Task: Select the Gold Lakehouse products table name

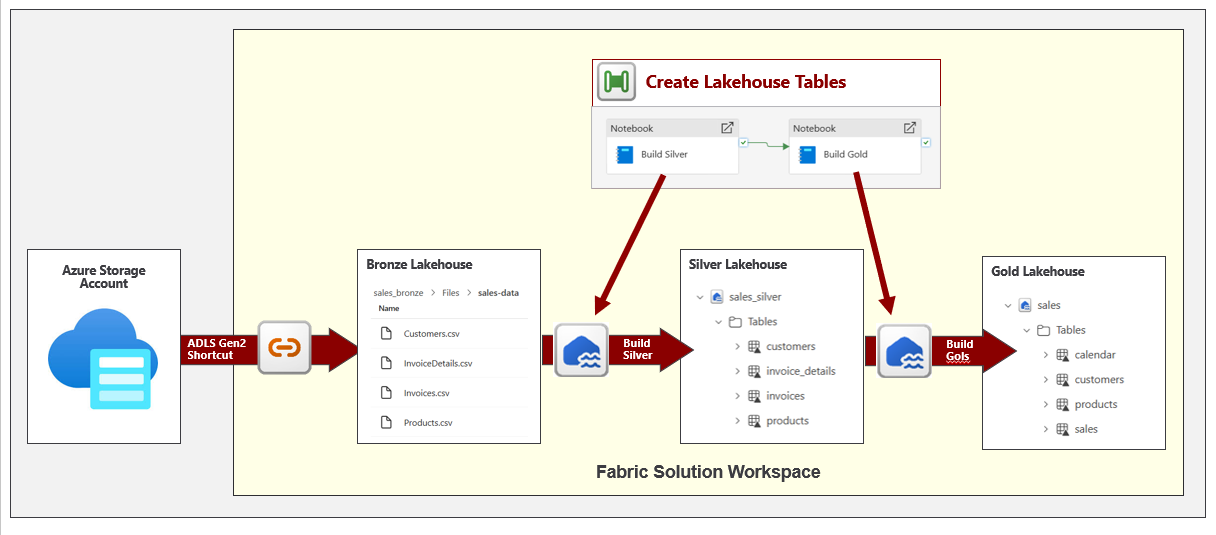Action: (1096, 405)
